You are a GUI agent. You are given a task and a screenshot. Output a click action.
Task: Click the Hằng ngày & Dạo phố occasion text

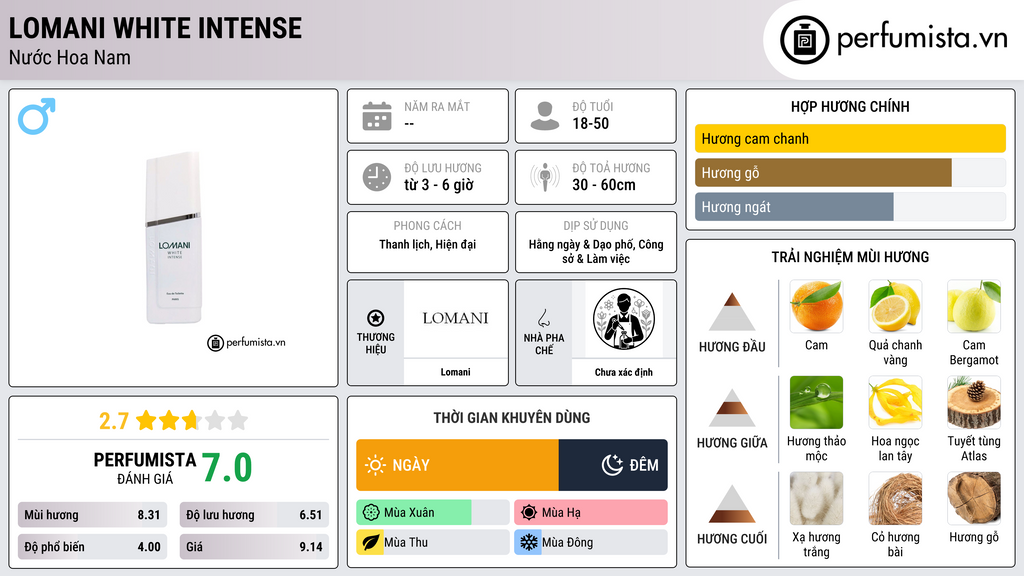tap(596, 251)
